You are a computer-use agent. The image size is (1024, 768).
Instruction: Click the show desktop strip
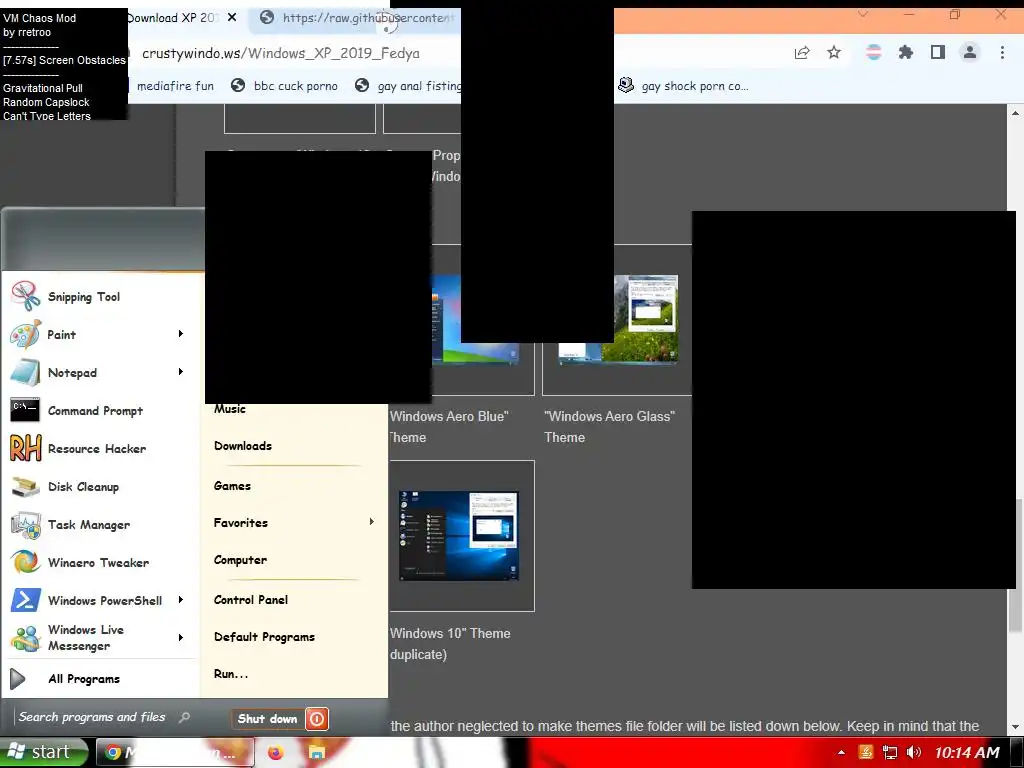pos(1017,752)
